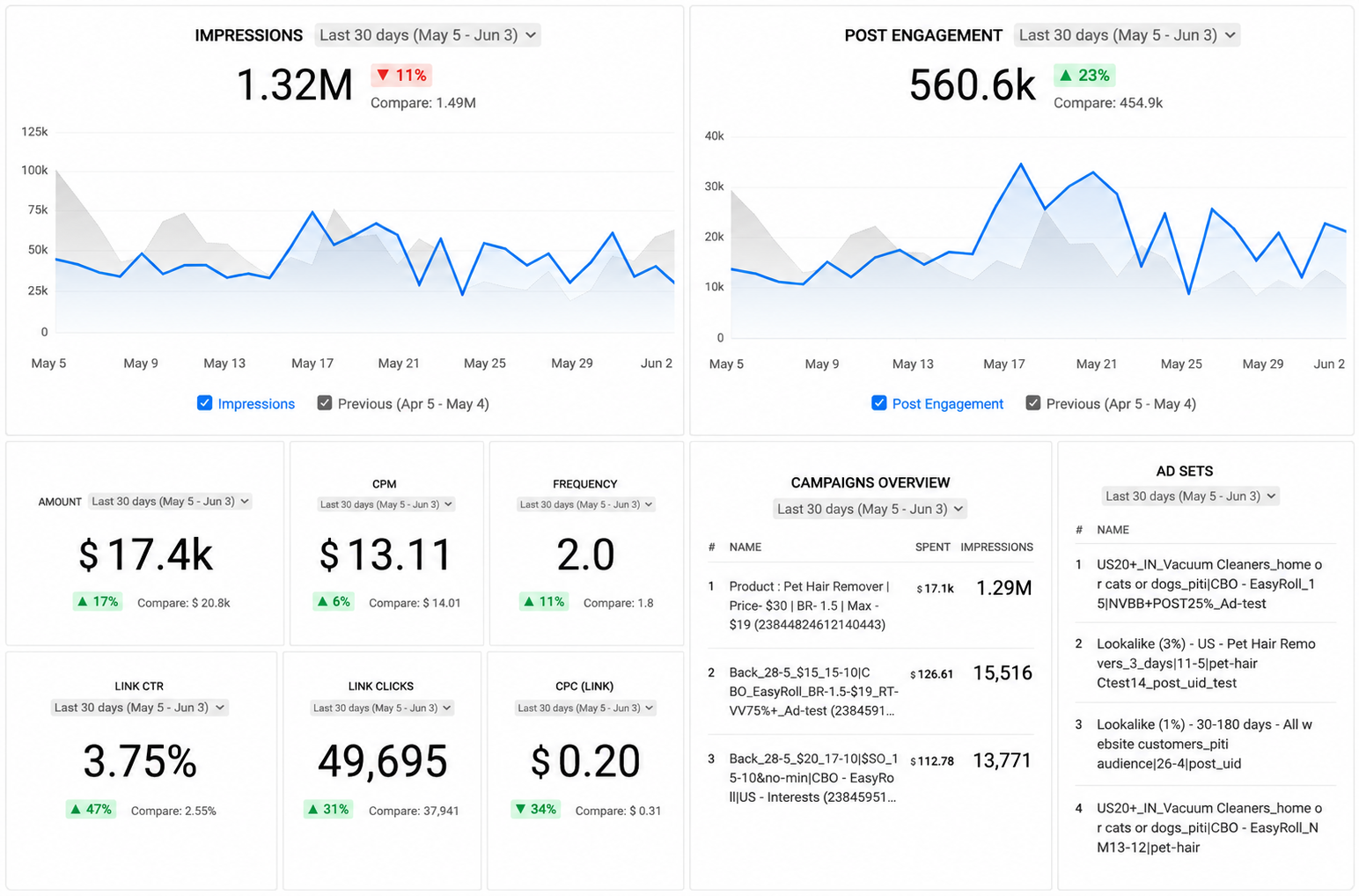This screenshot has width=1359, height=896.
Task: Uncheck Previous period under Post Engagement chart
Action: [1033, 403]
